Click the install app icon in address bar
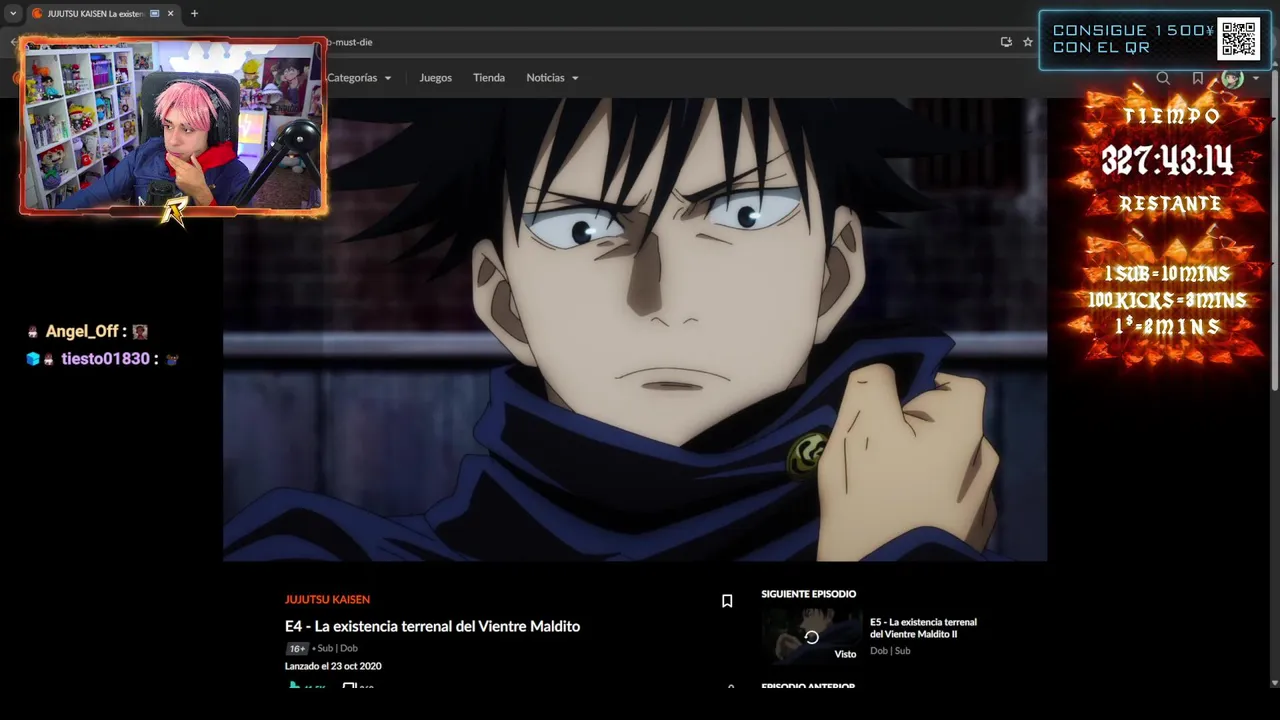 coord(1006,42)
